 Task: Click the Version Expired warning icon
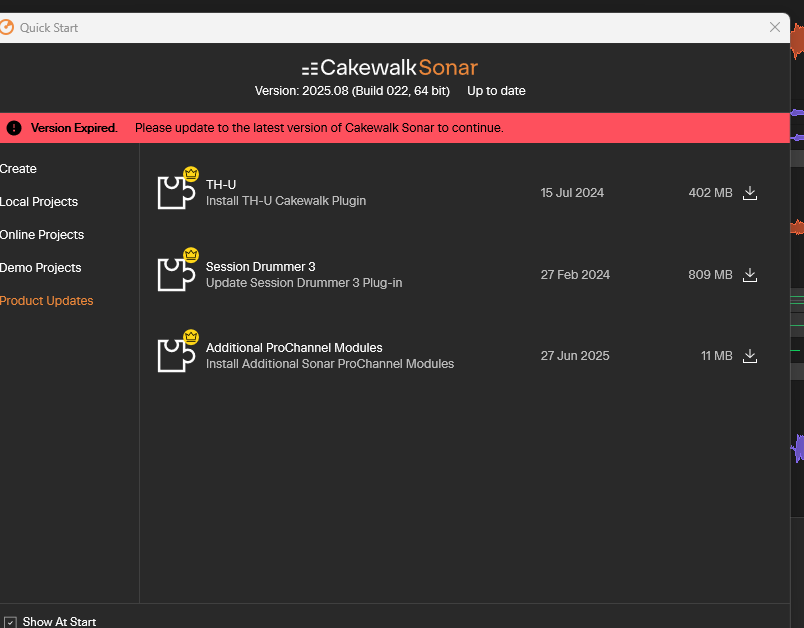[14, 128]
